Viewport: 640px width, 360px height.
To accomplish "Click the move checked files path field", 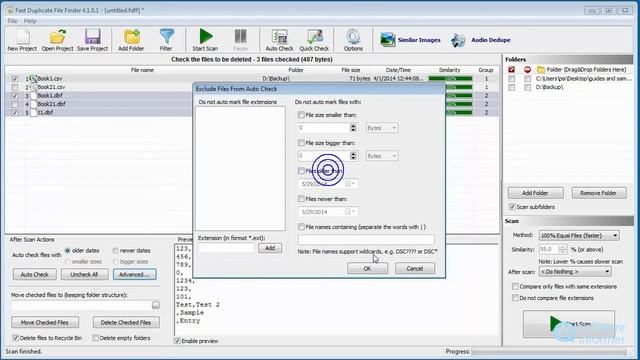I will point(82,305).
